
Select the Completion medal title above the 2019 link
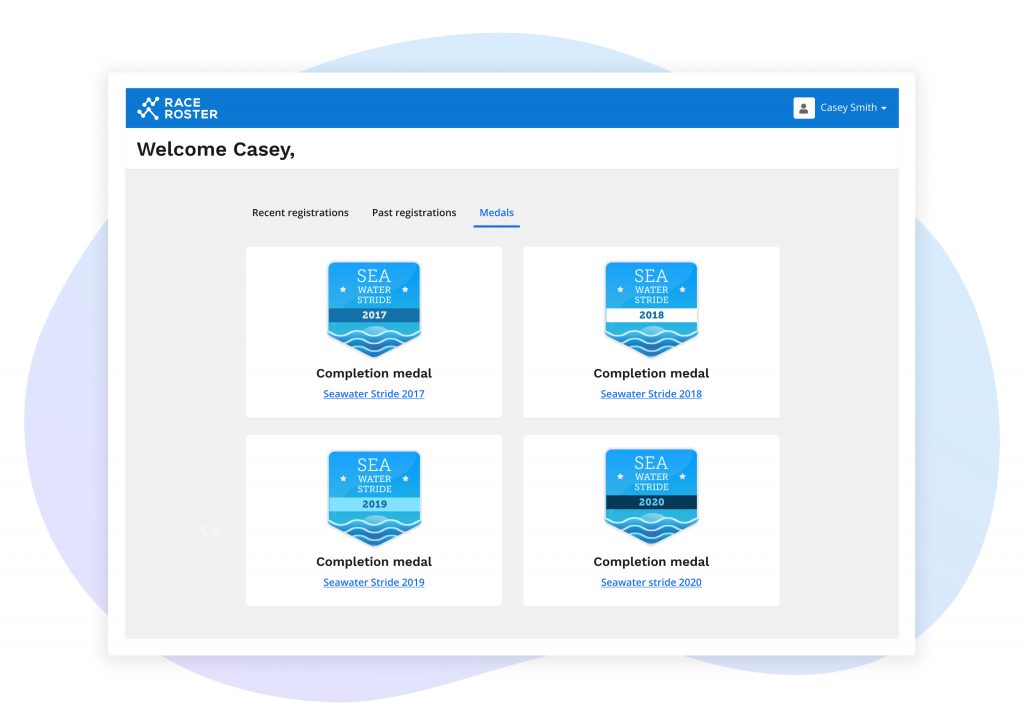374,562
